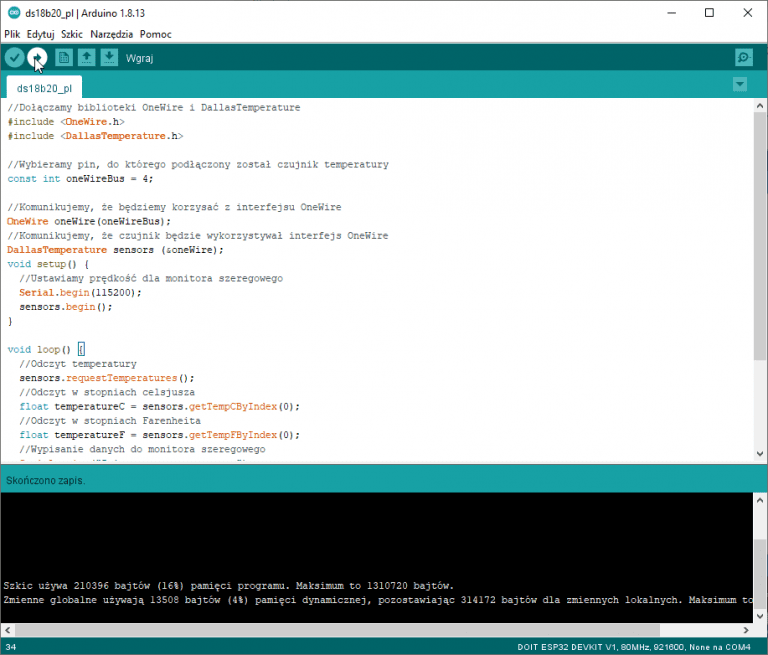
Task: Click the Upload (Wgraj) arrow icon
Action: coord(37,58)
